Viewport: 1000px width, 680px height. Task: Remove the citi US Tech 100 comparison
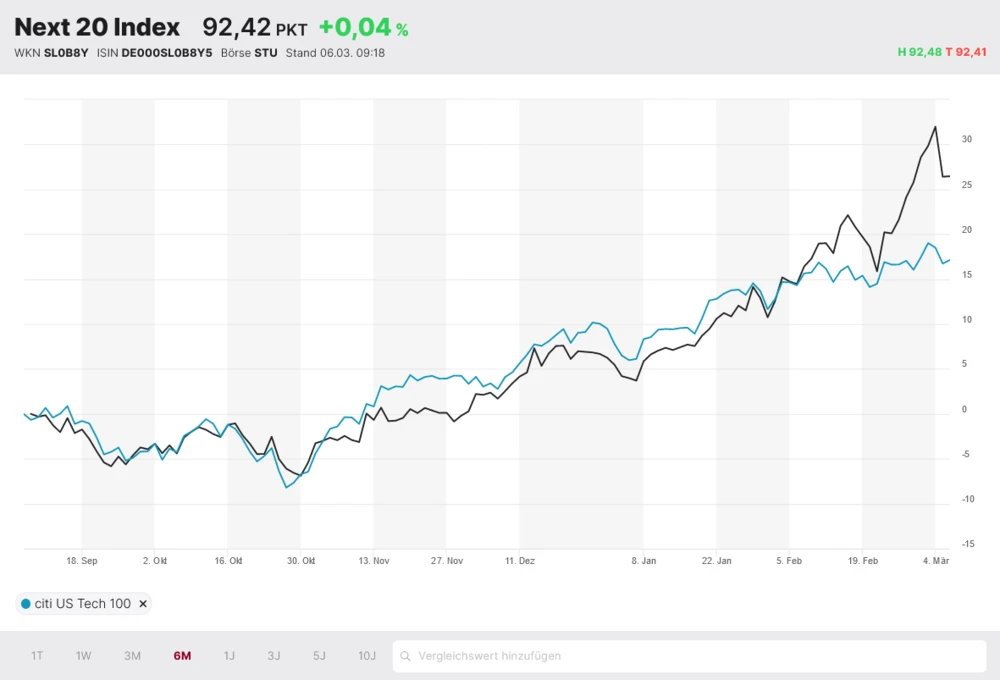click(143, 604)
